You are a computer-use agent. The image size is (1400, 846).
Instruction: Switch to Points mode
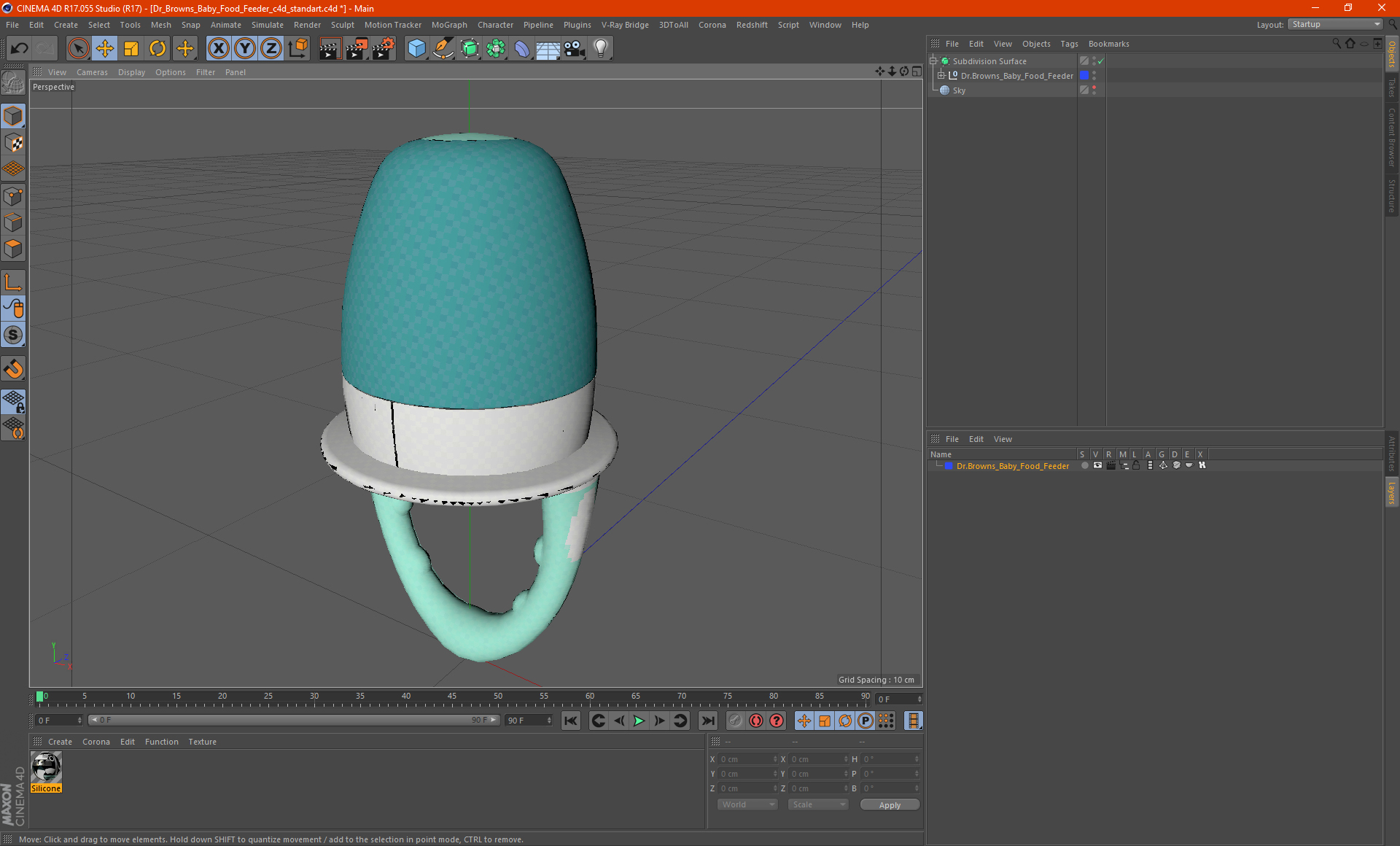13,196
